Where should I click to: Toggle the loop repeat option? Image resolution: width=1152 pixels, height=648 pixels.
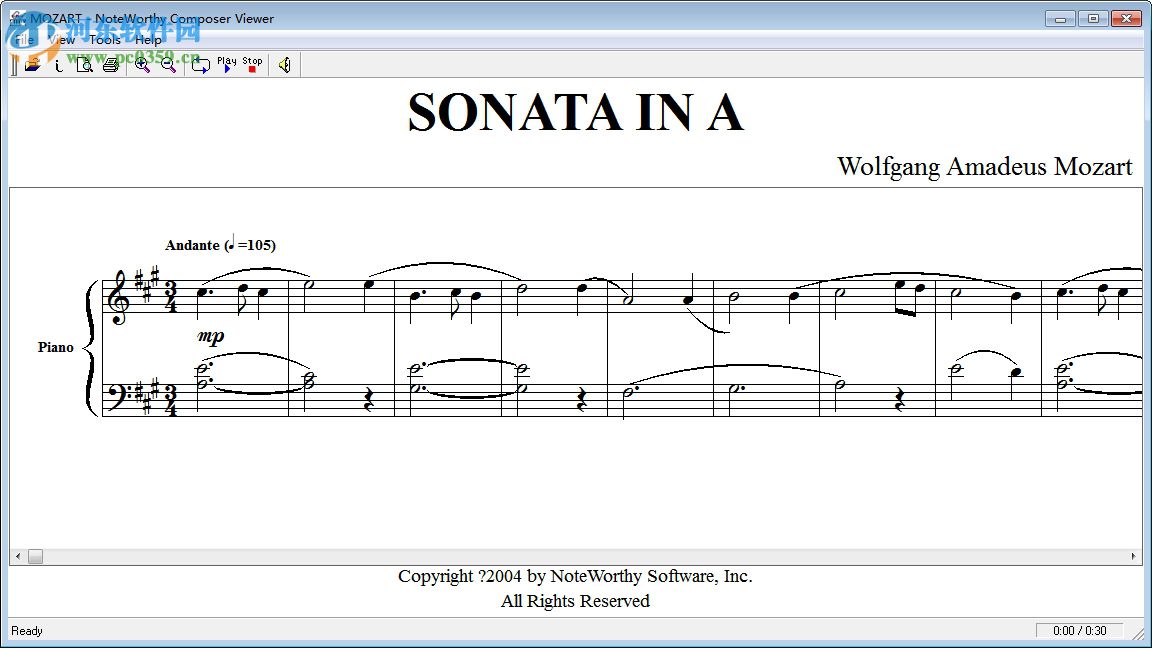[199, 64]
